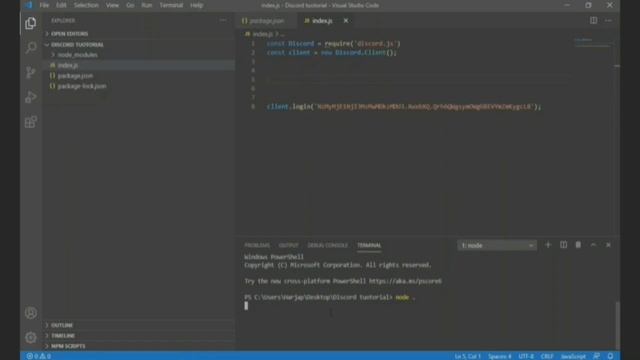Select the Terminal panel tab
Image resolution: width=640 pixels, height=360 pixels.
click(369, 245)
